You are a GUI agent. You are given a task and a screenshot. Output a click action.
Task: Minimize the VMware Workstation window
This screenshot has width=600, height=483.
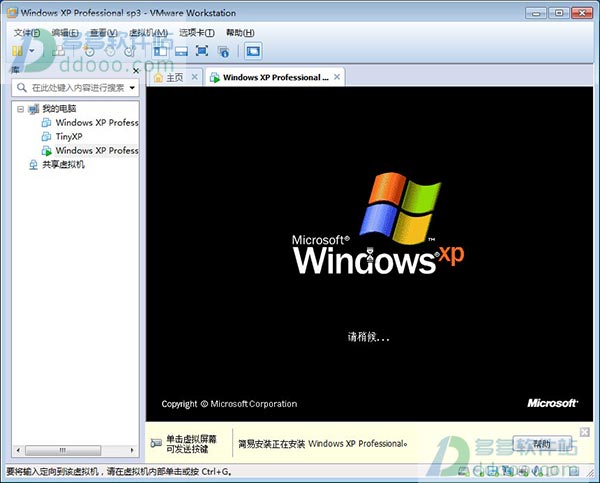coord(536,13)
